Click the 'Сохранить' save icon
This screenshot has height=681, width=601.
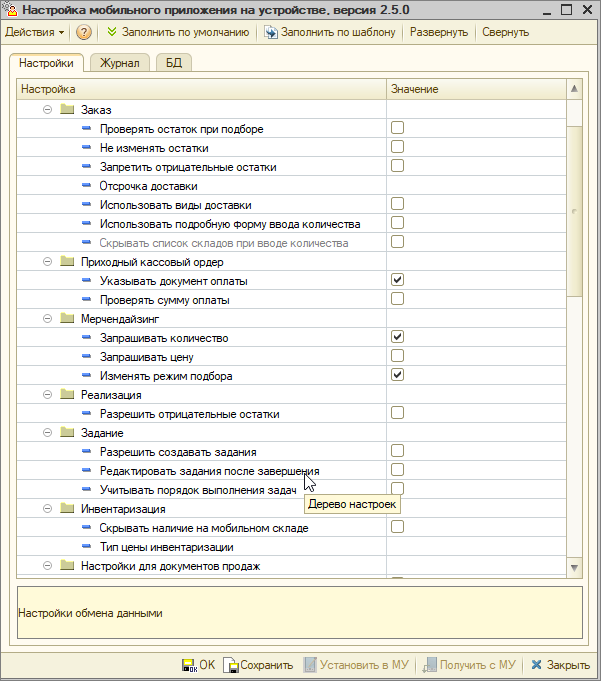(x=231, y=665)
